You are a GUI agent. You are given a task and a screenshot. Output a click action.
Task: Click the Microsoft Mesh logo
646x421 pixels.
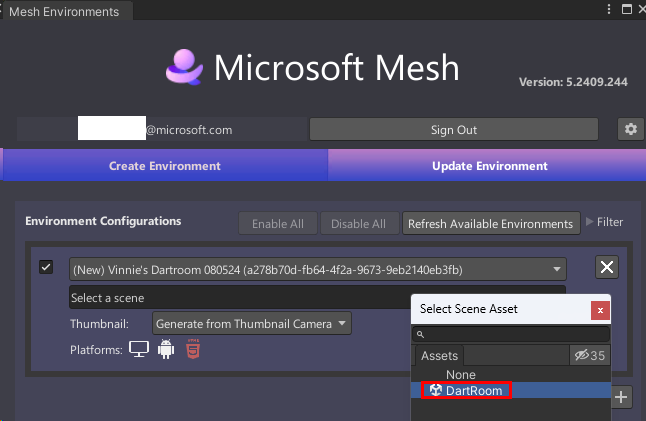[185, 67]
